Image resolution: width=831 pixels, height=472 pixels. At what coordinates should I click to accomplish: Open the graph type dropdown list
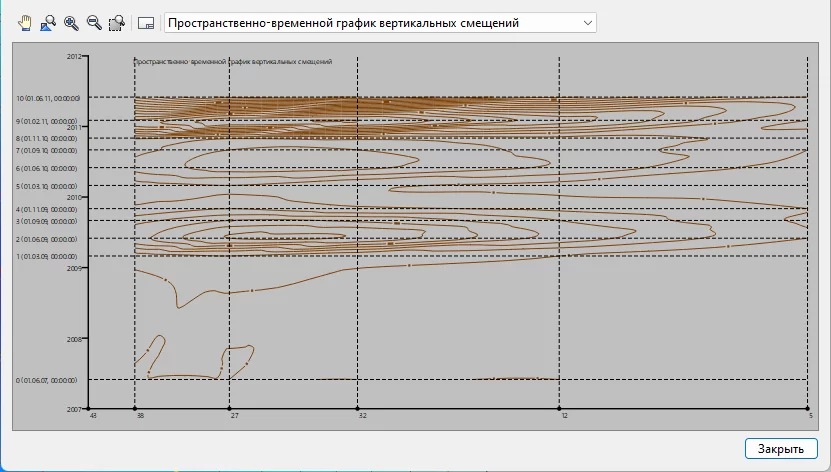380,23
